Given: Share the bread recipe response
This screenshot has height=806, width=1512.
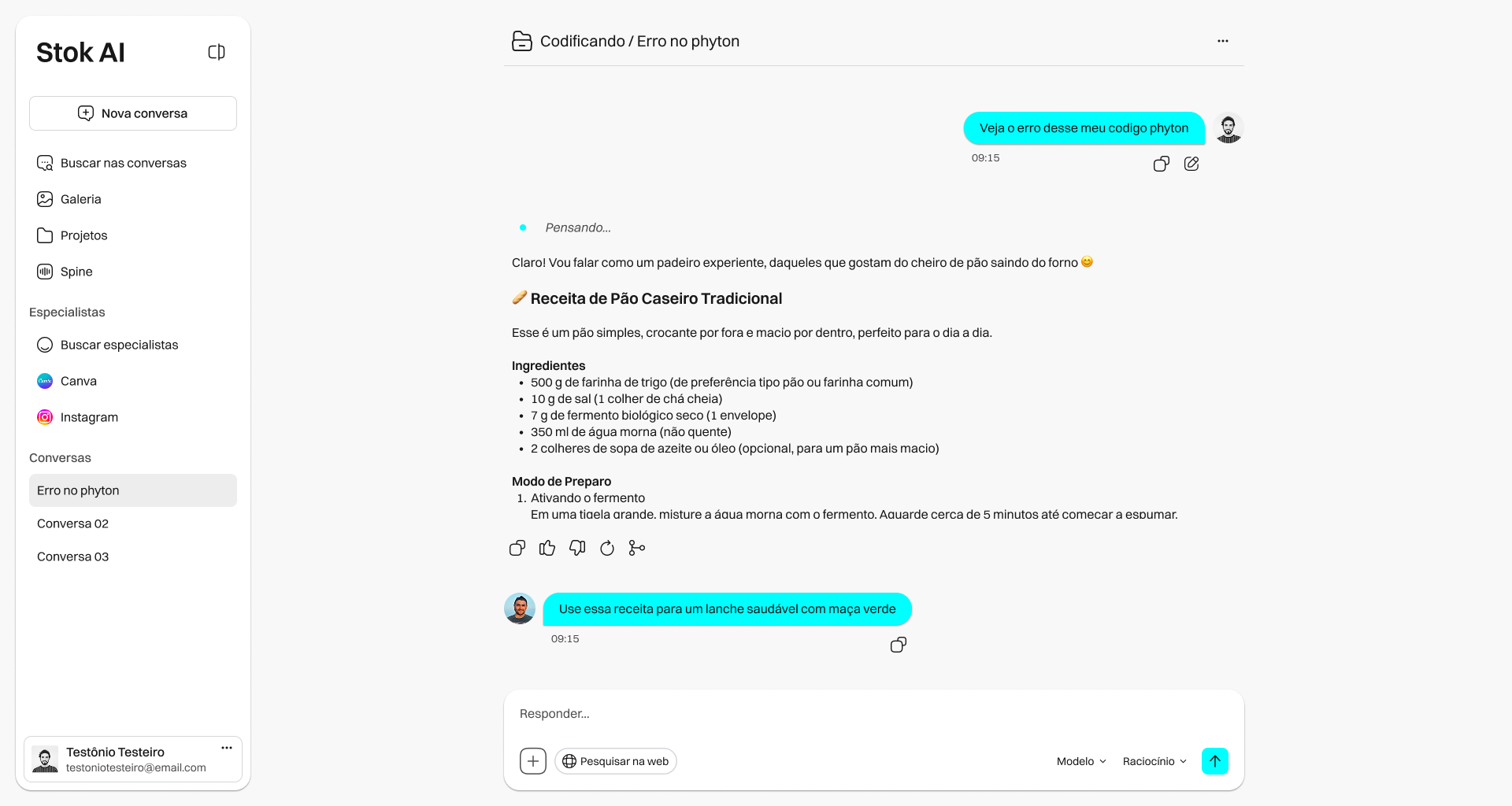Looking at the screenshot, I should click(636, 548).
